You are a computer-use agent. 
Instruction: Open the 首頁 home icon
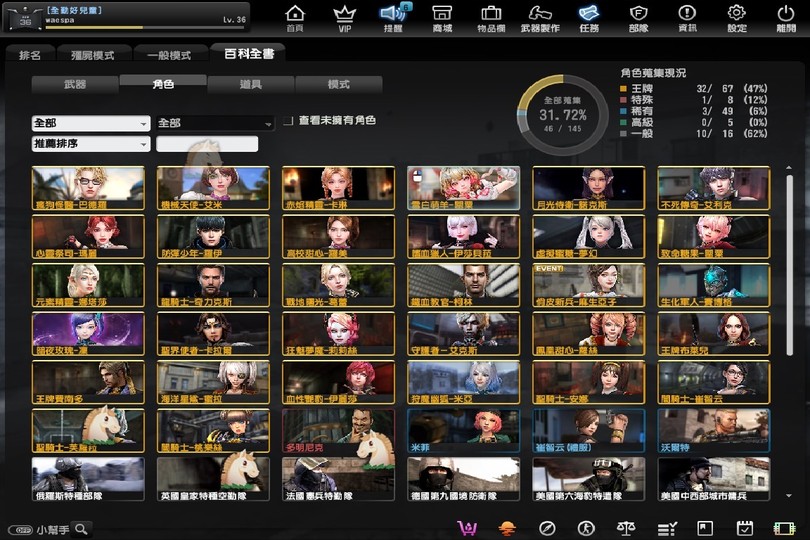click(295, 17)
